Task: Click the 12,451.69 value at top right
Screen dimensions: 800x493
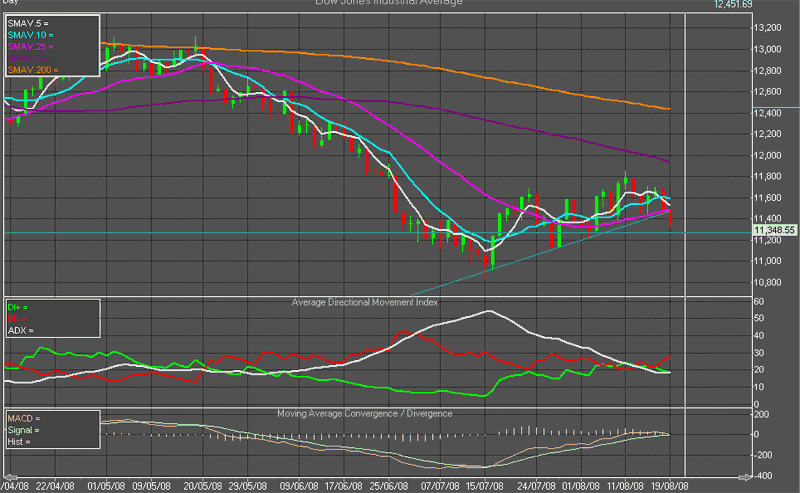Action: [733, 4]
